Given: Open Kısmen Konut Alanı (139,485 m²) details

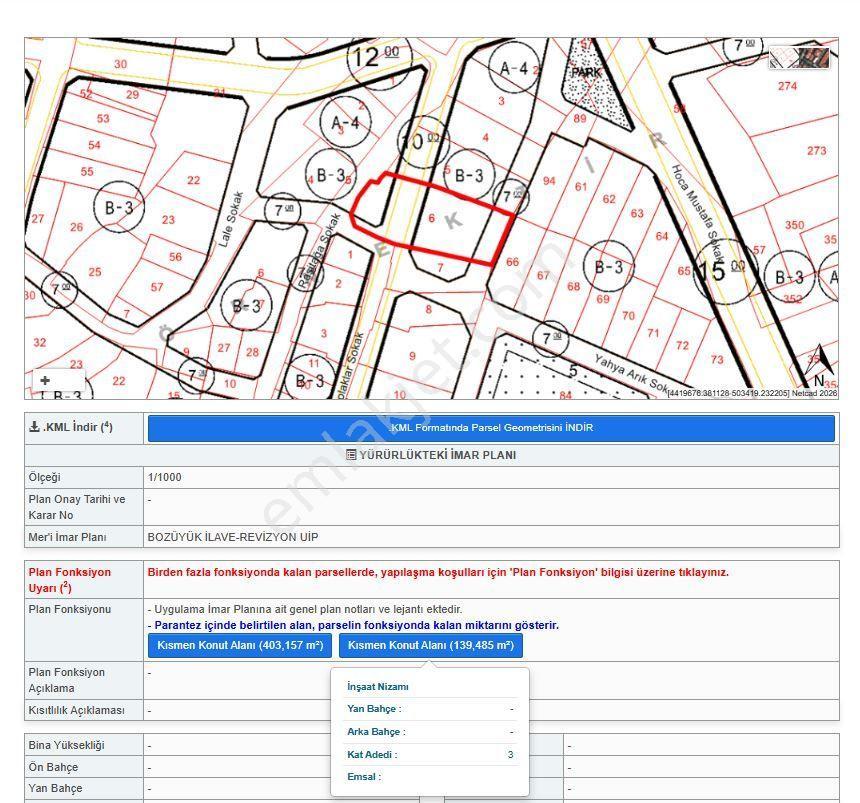Looking at the screenshot, I should pos(431,646).
